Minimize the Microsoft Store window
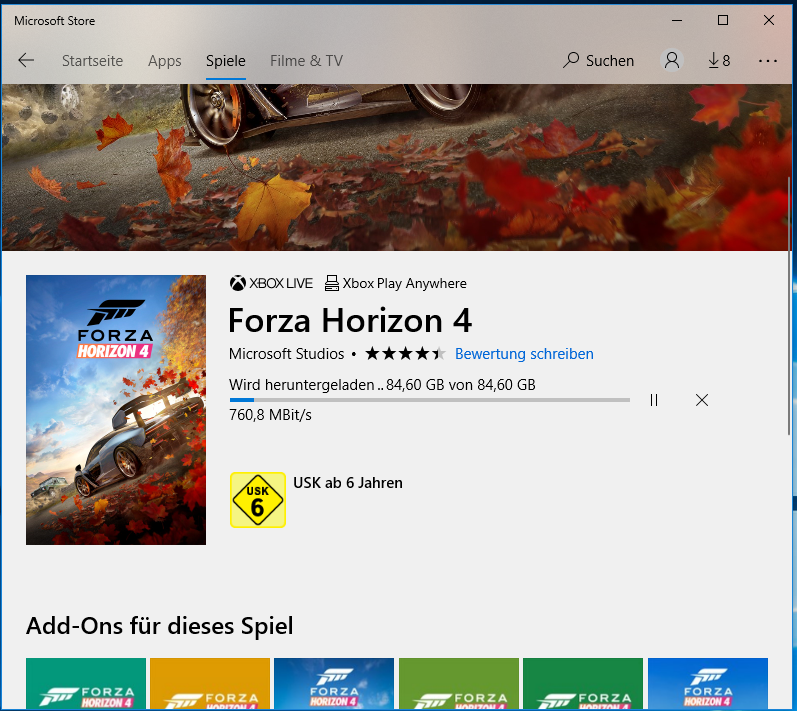The width and height of the screenshot is (797, 711). [677, 20]
